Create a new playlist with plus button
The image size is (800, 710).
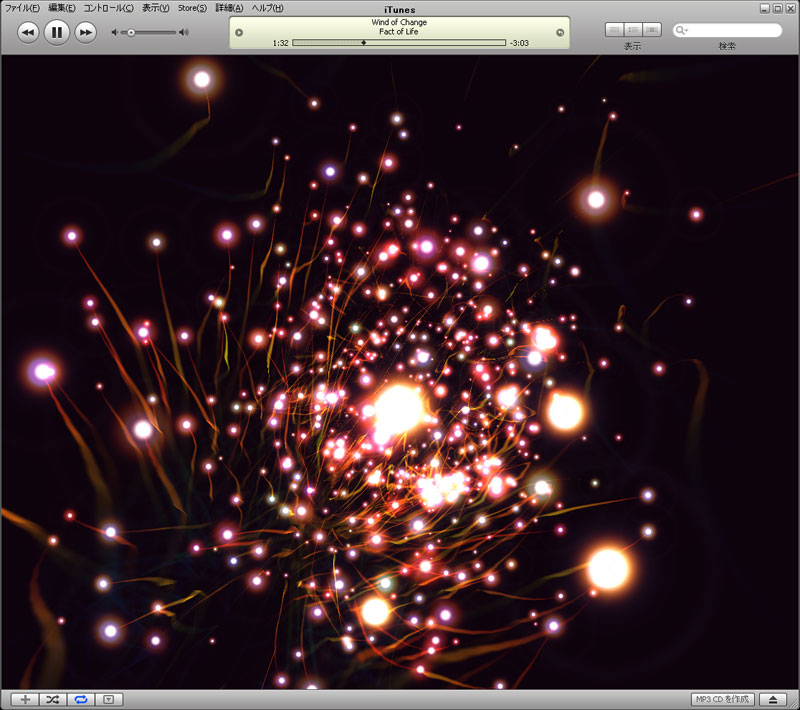tap(25, 699)
